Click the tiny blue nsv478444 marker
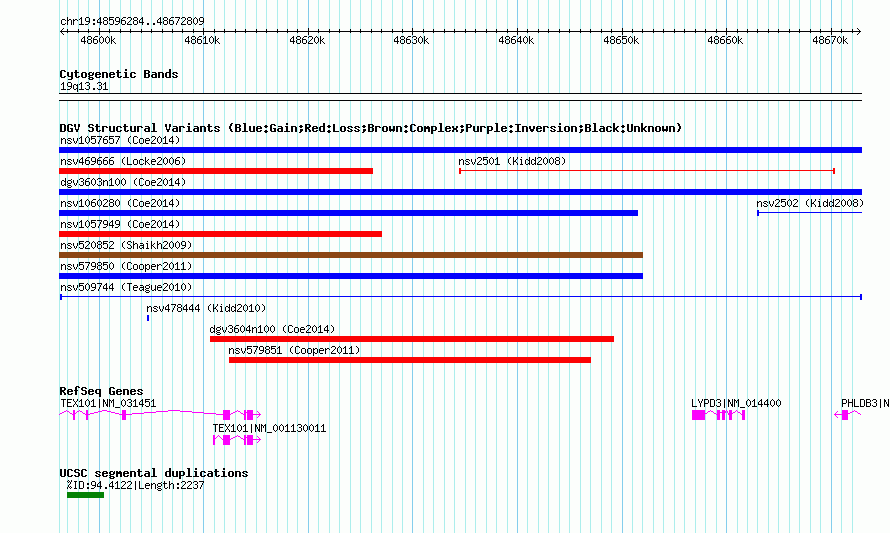This screenshot has width=890, height=533. [148, 318]
